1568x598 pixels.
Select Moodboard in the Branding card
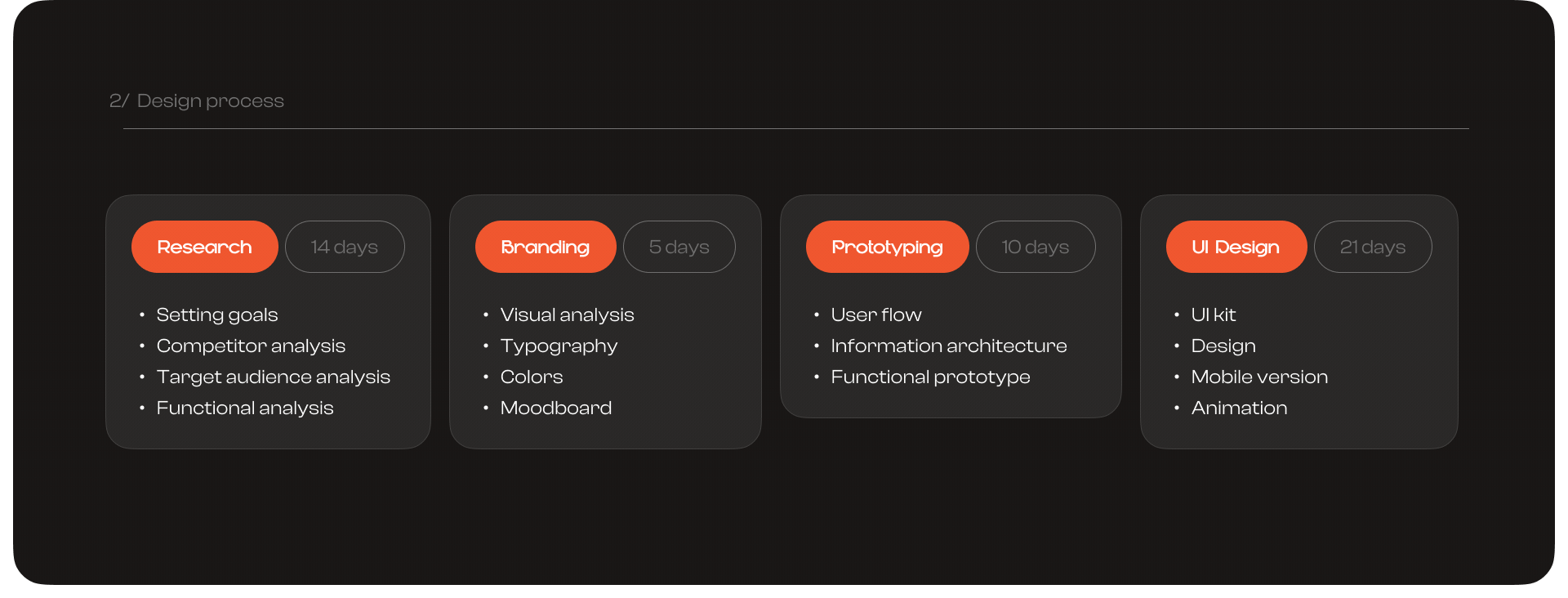click(x=555, y=408)
